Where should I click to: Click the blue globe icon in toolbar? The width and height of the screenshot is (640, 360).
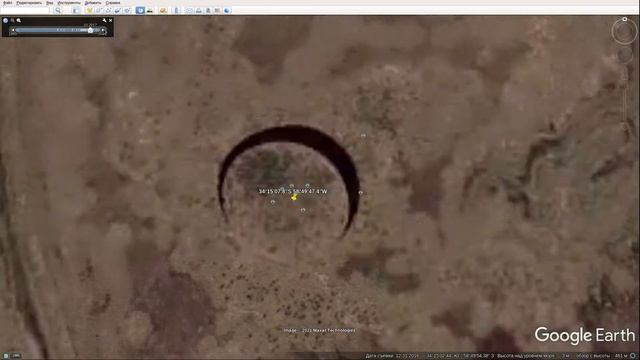tap(227, 10)
